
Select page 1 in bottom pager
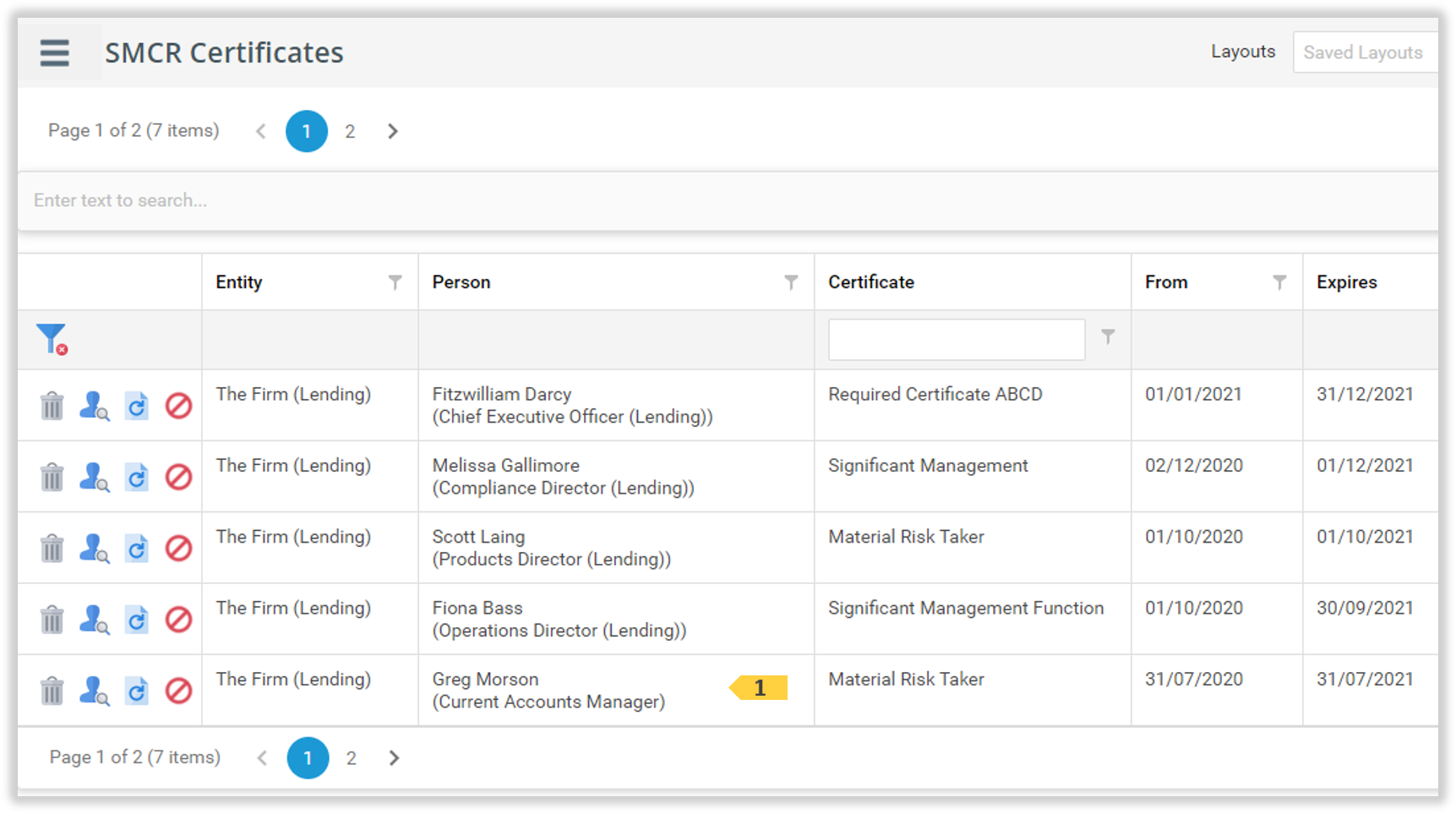click(308, 758)
